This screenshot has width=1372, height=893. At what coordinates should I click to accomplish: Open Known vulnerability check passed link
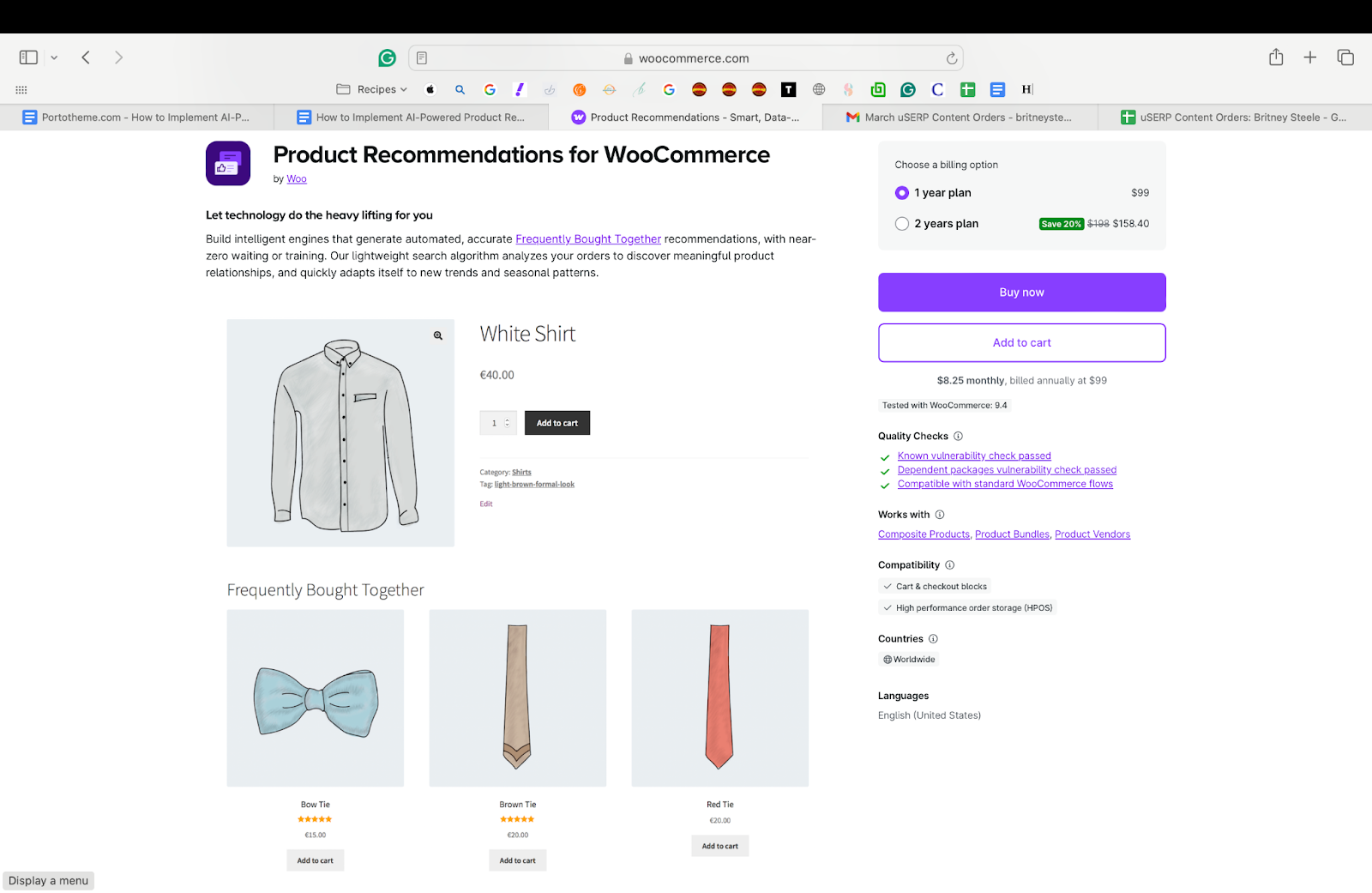[x=974, y=456]
